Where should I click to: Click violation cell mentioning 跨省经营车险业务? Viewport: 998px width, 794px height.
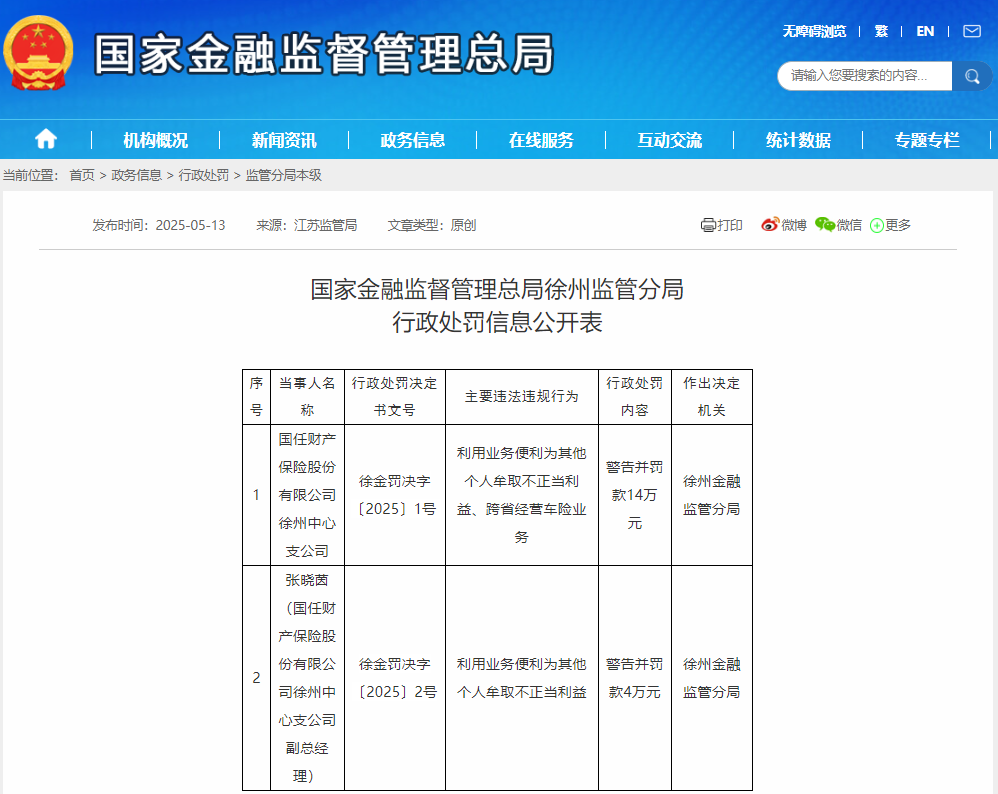point(522,495)
